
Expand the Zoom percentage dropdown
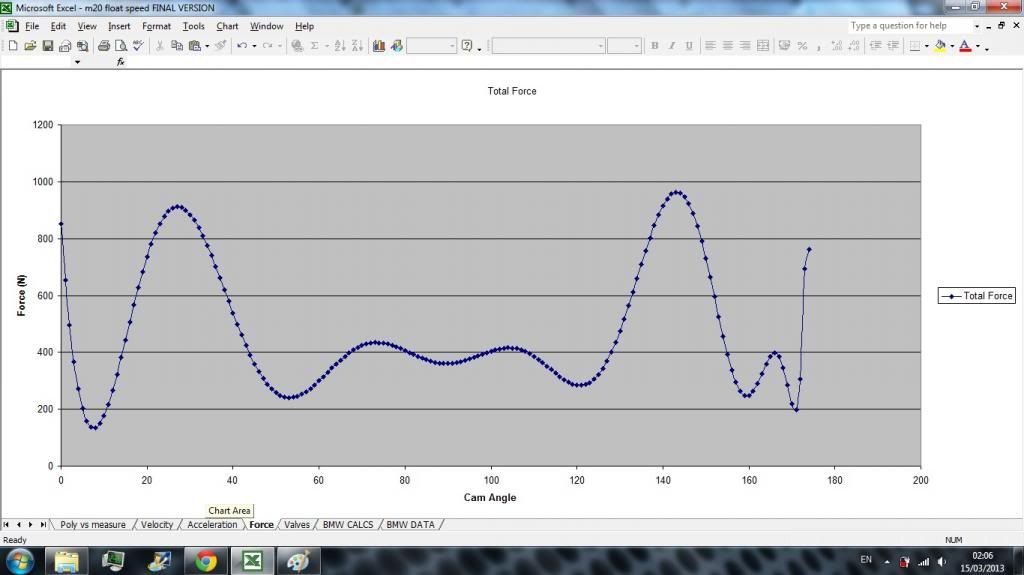[452, 46]
